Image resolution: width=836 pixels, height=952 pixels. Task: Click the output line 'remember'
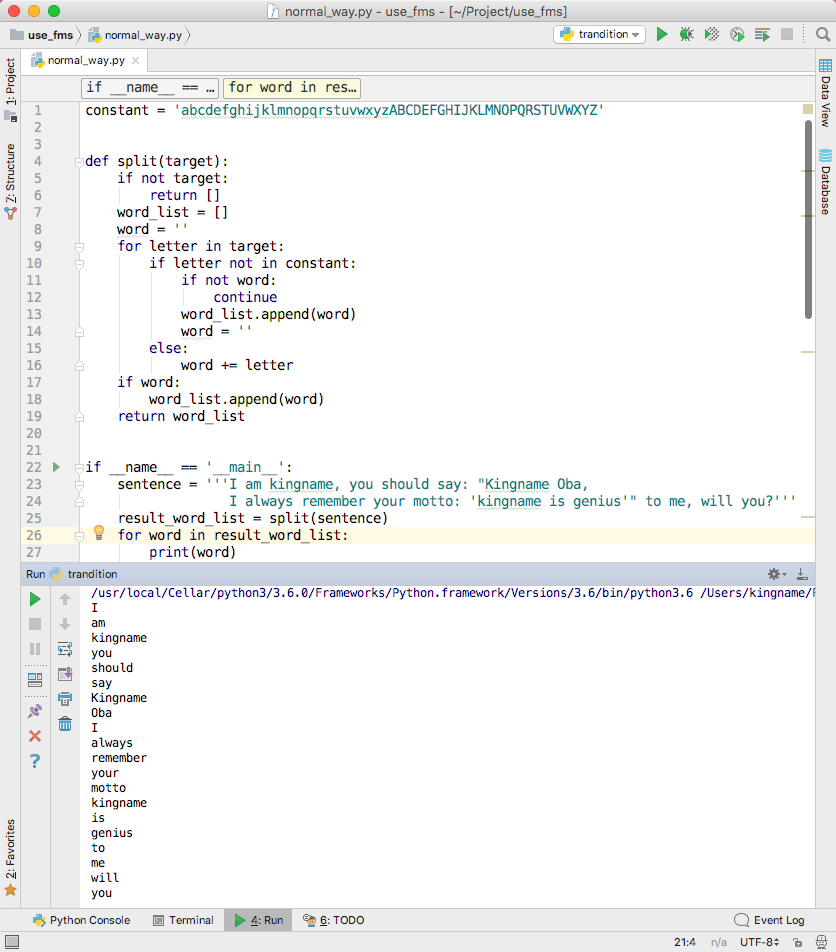[119, 758]
